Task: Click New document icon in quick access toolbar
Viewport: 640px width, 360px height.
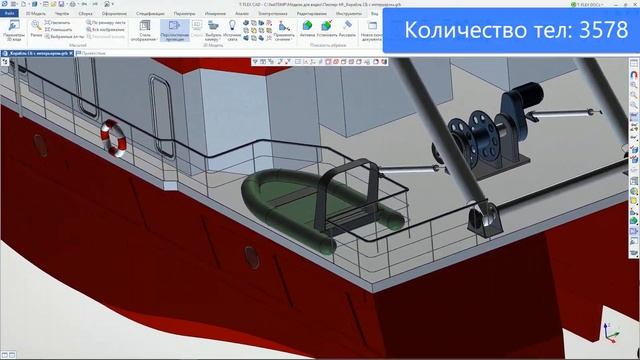Action: click(23, 4)
